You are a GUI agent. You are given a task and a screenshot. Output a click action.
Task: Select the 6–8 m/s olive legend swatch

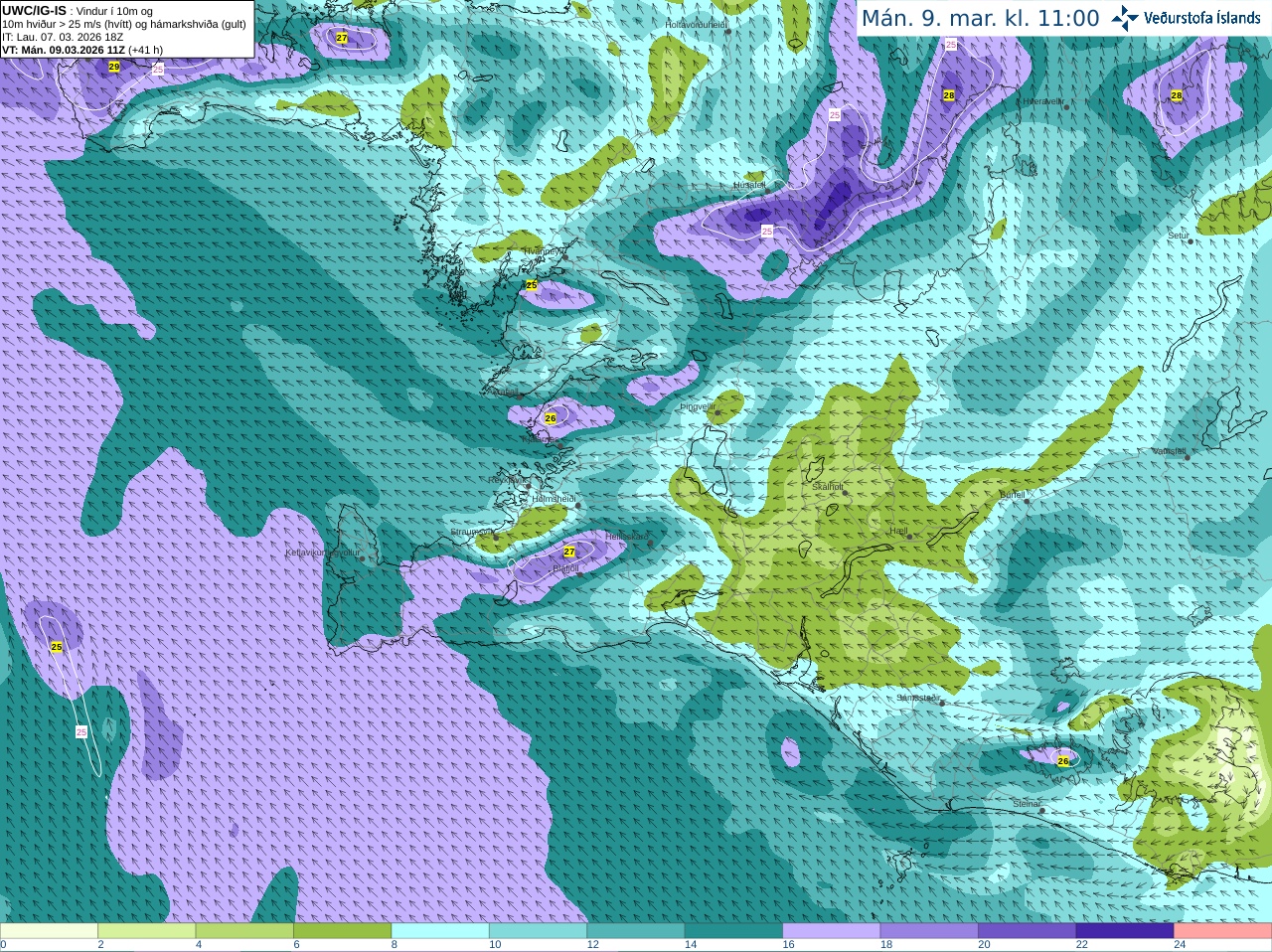pyautogui.click(x=342, y=931)
